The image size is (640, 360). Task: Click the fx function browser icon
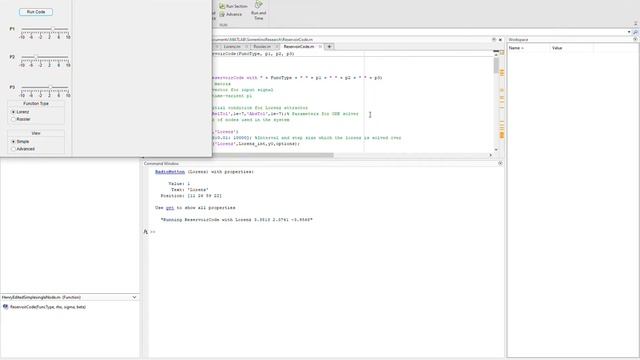[145, 232]
